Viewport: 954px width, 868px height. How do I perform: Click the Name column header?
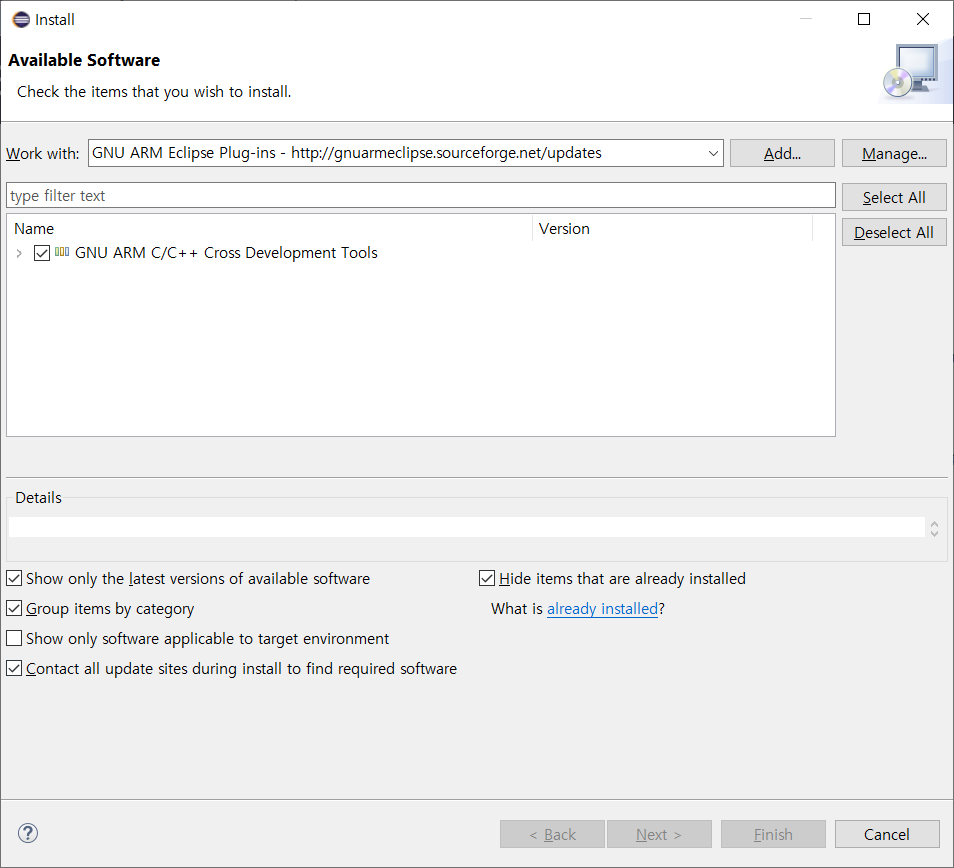tap(270, 229)
